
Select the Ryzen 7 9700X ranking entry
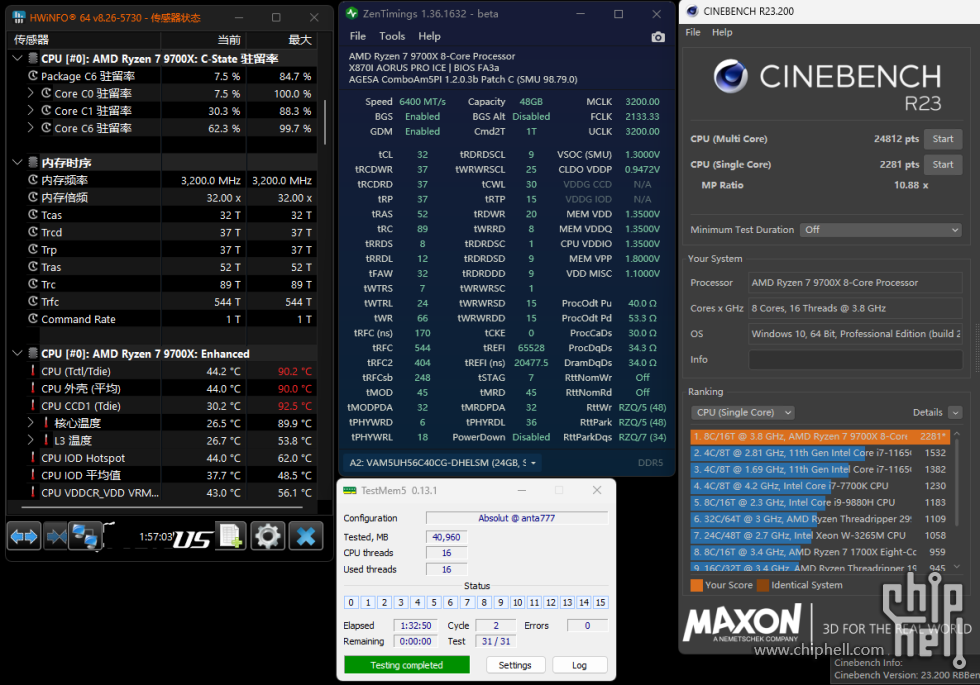point(819,436)
